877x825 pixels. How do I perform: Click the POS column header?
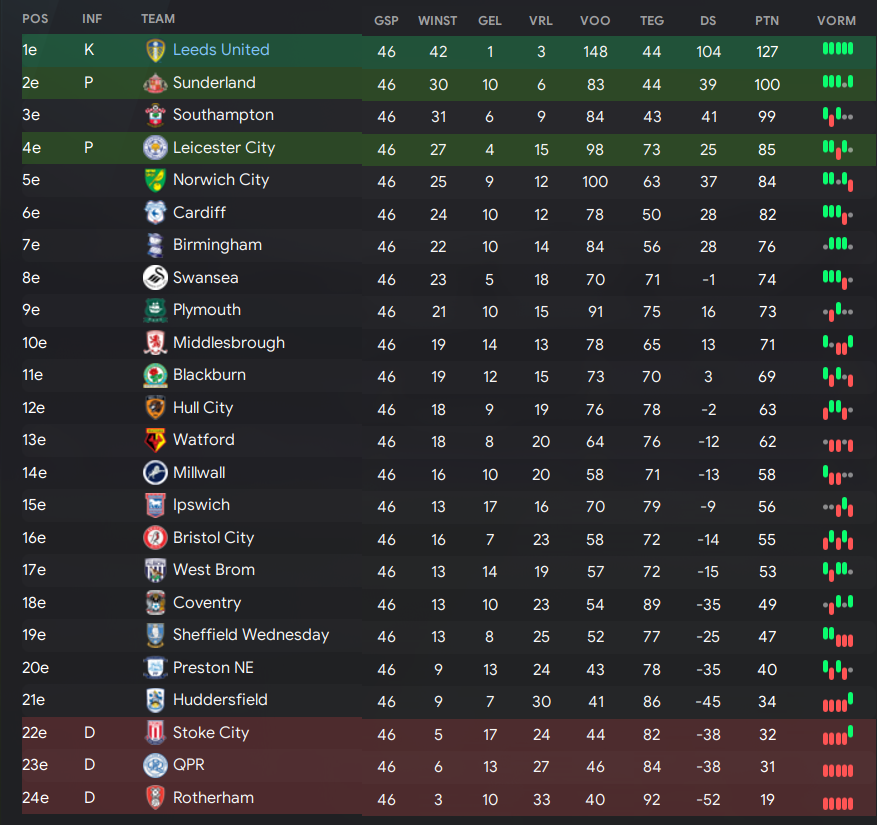pos(35,19)
